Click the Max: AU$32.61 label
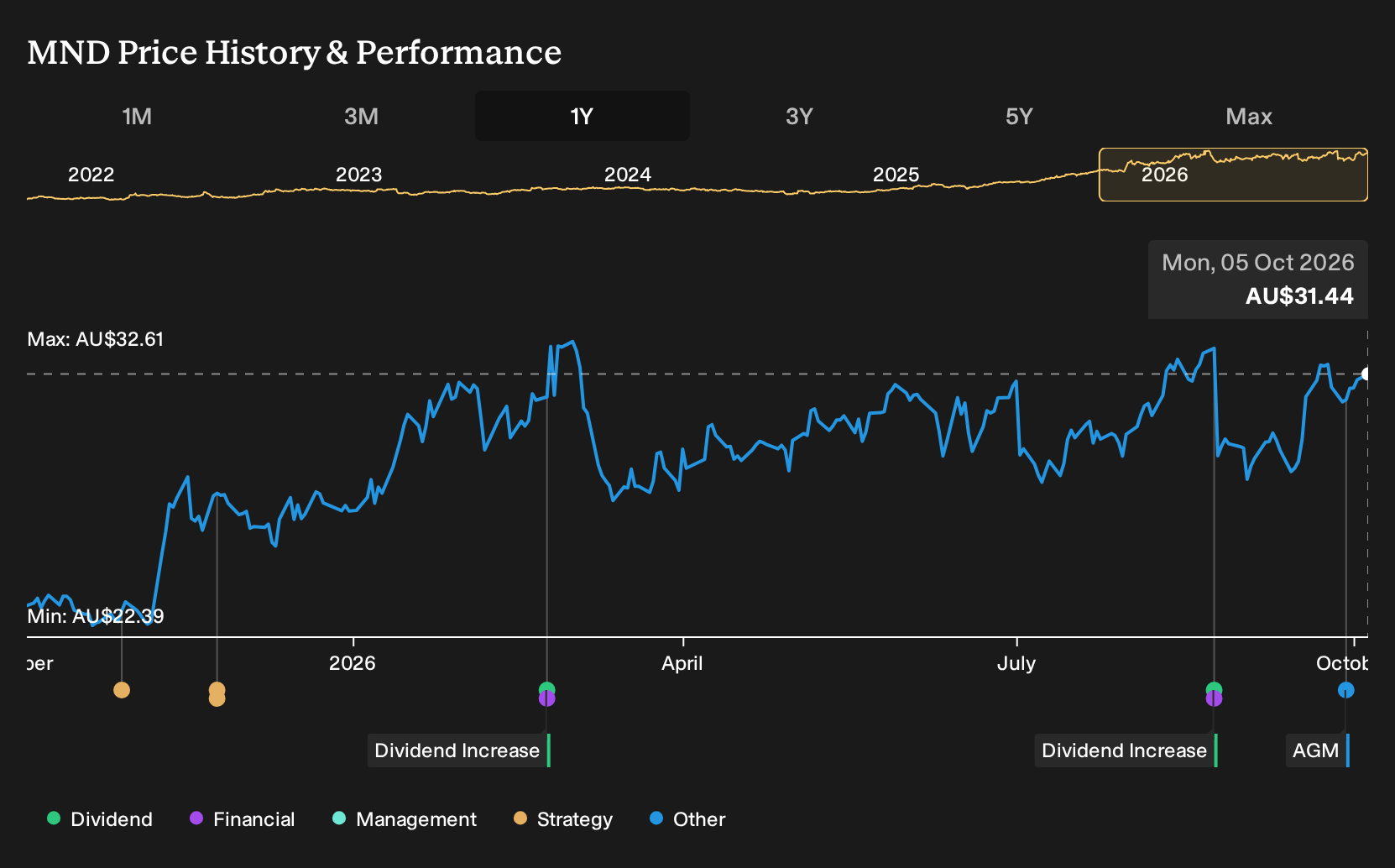1395x868 pixels. [96, 339]
